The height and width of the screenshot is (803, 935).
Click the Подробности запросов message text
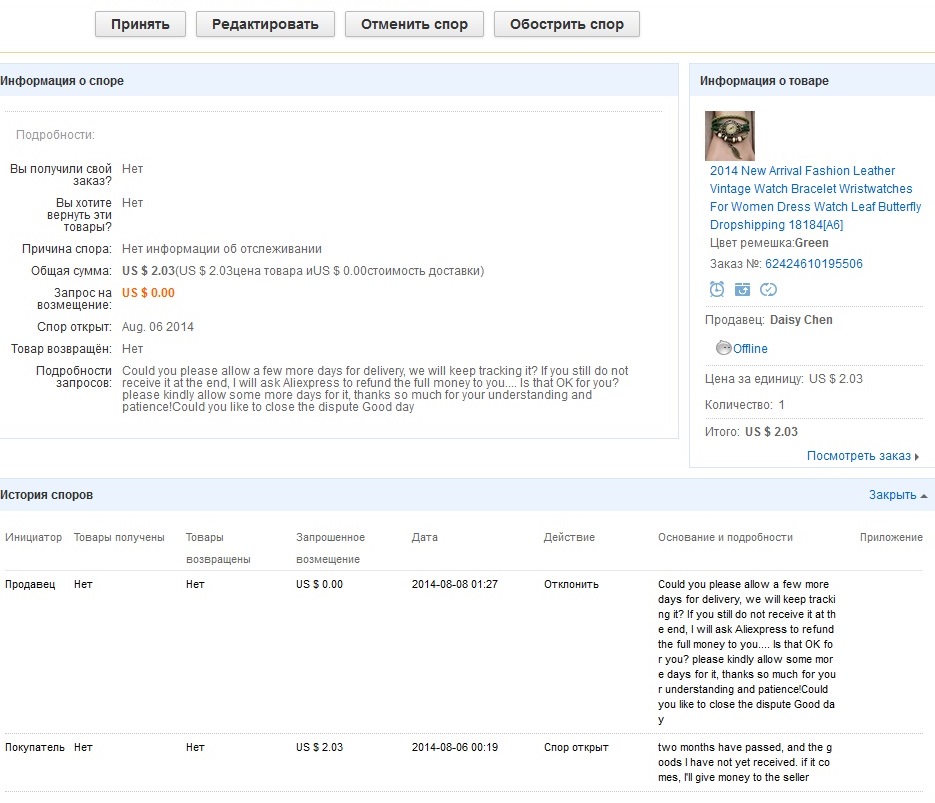click(x=375, y=389)
